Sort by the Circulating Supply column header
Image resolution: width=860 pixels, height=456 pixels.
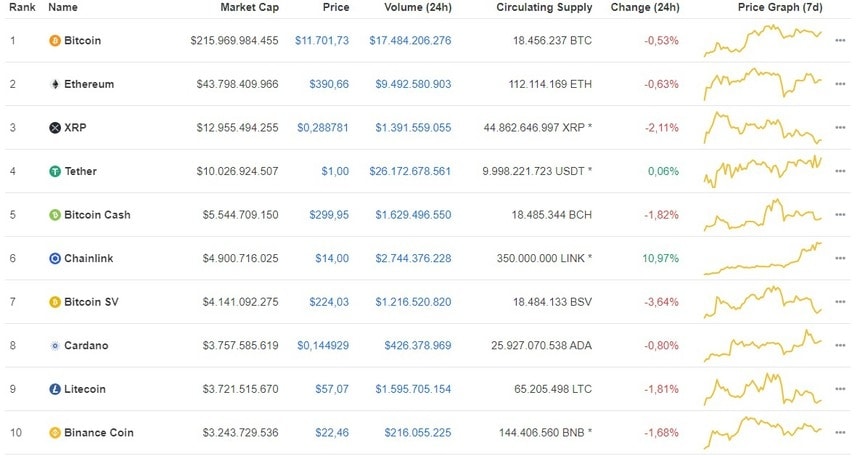544,7
